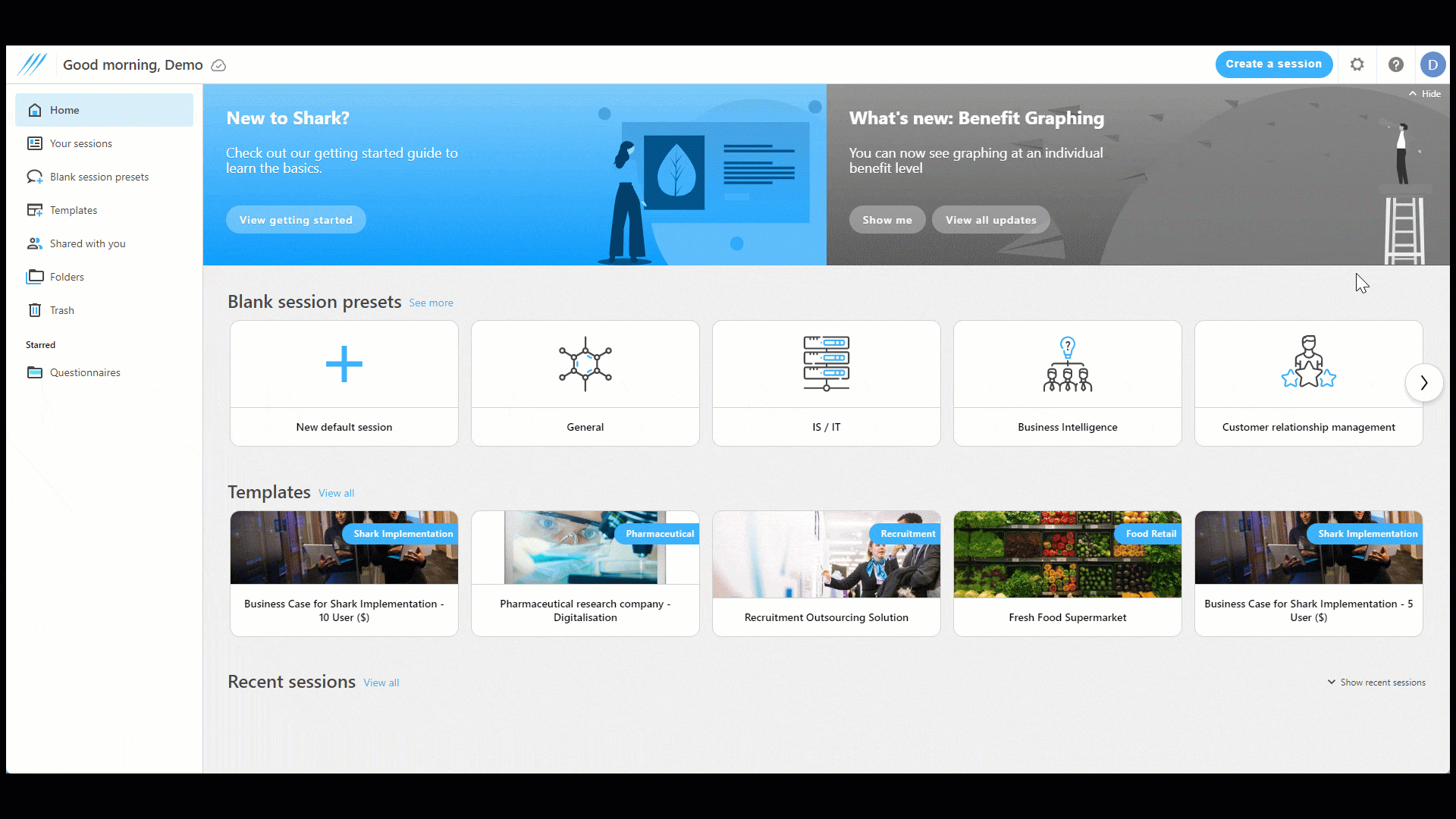The width and height of the screenshot is (1456, 819).
Task: Click the Show me button
Action: [887, 220]
